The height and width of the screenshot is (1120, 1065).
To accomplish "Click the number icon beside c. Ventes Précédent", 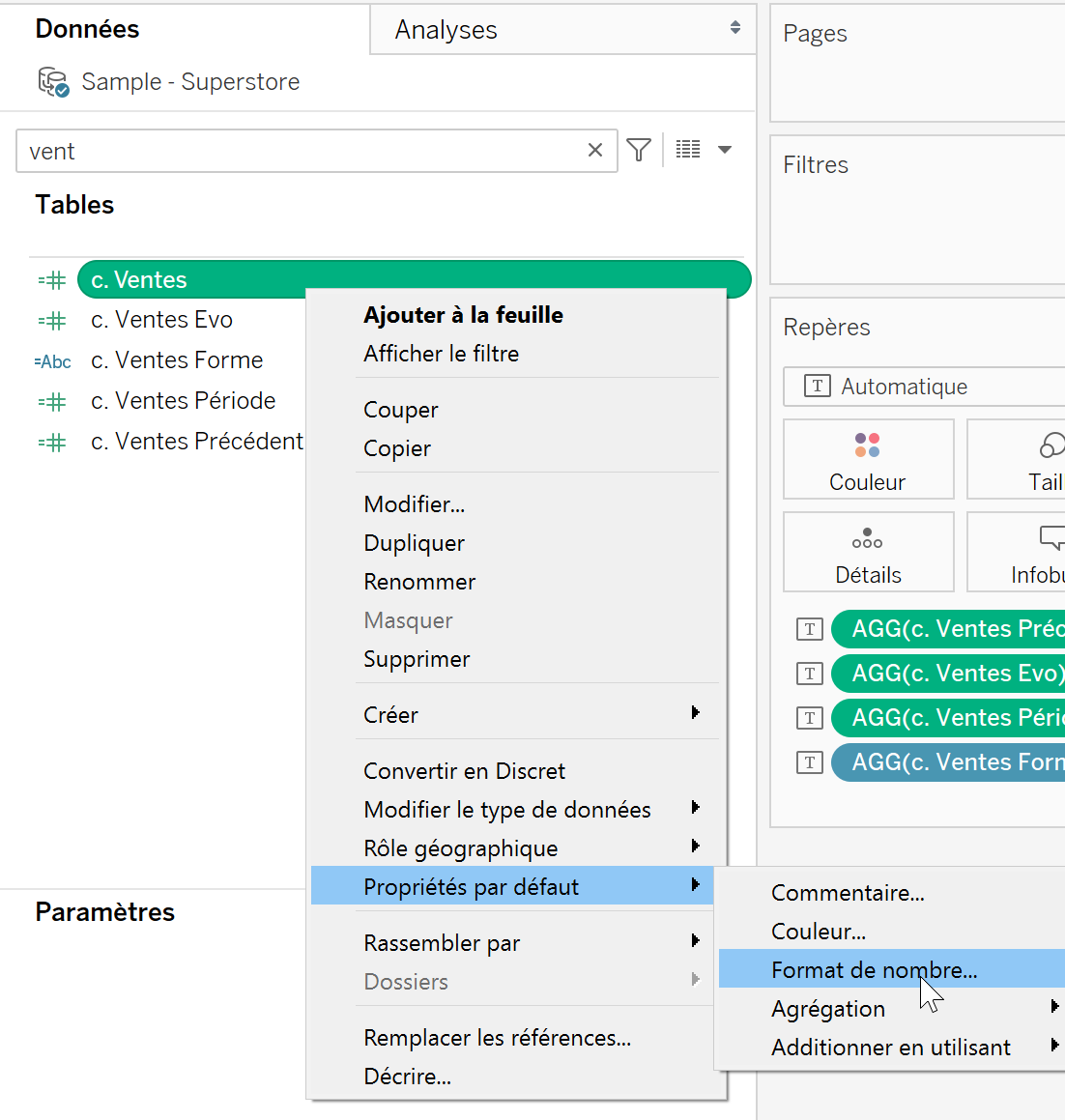I will point(52,443).
